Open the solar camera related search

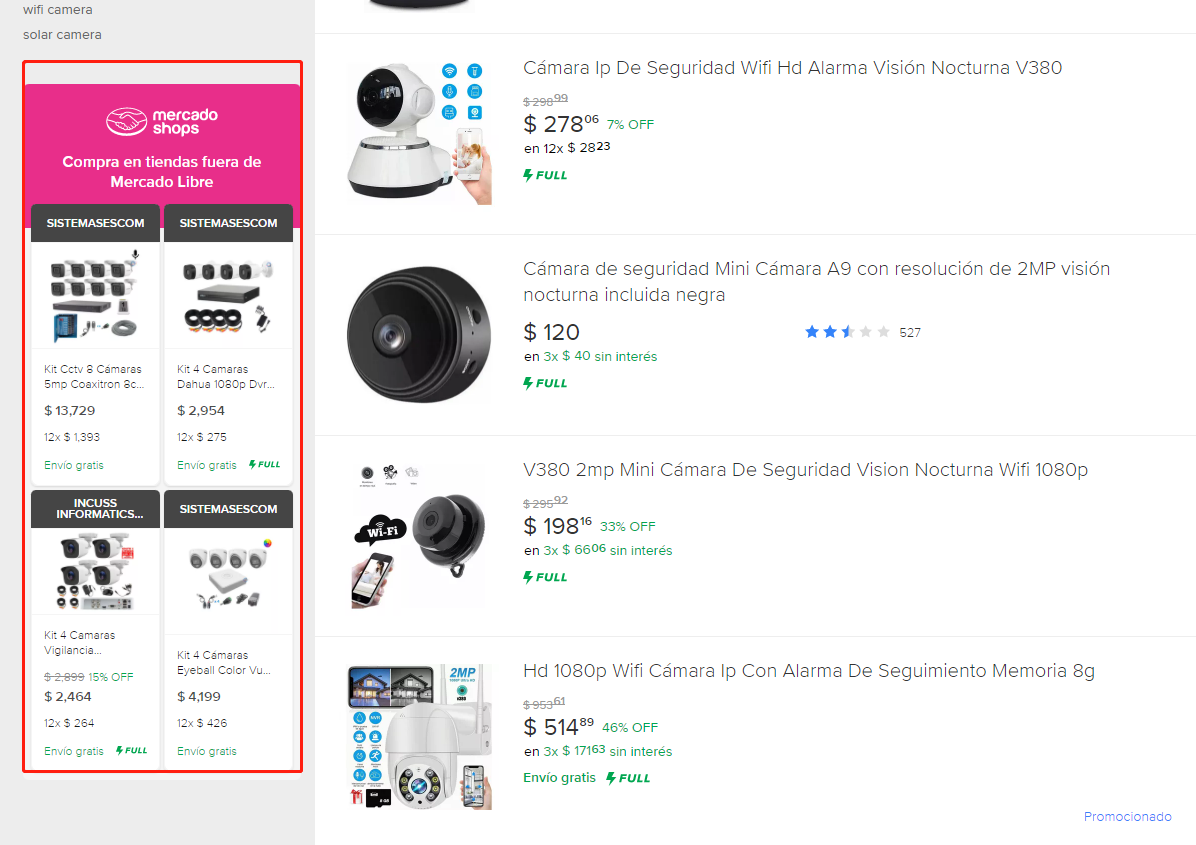point(62,35)
